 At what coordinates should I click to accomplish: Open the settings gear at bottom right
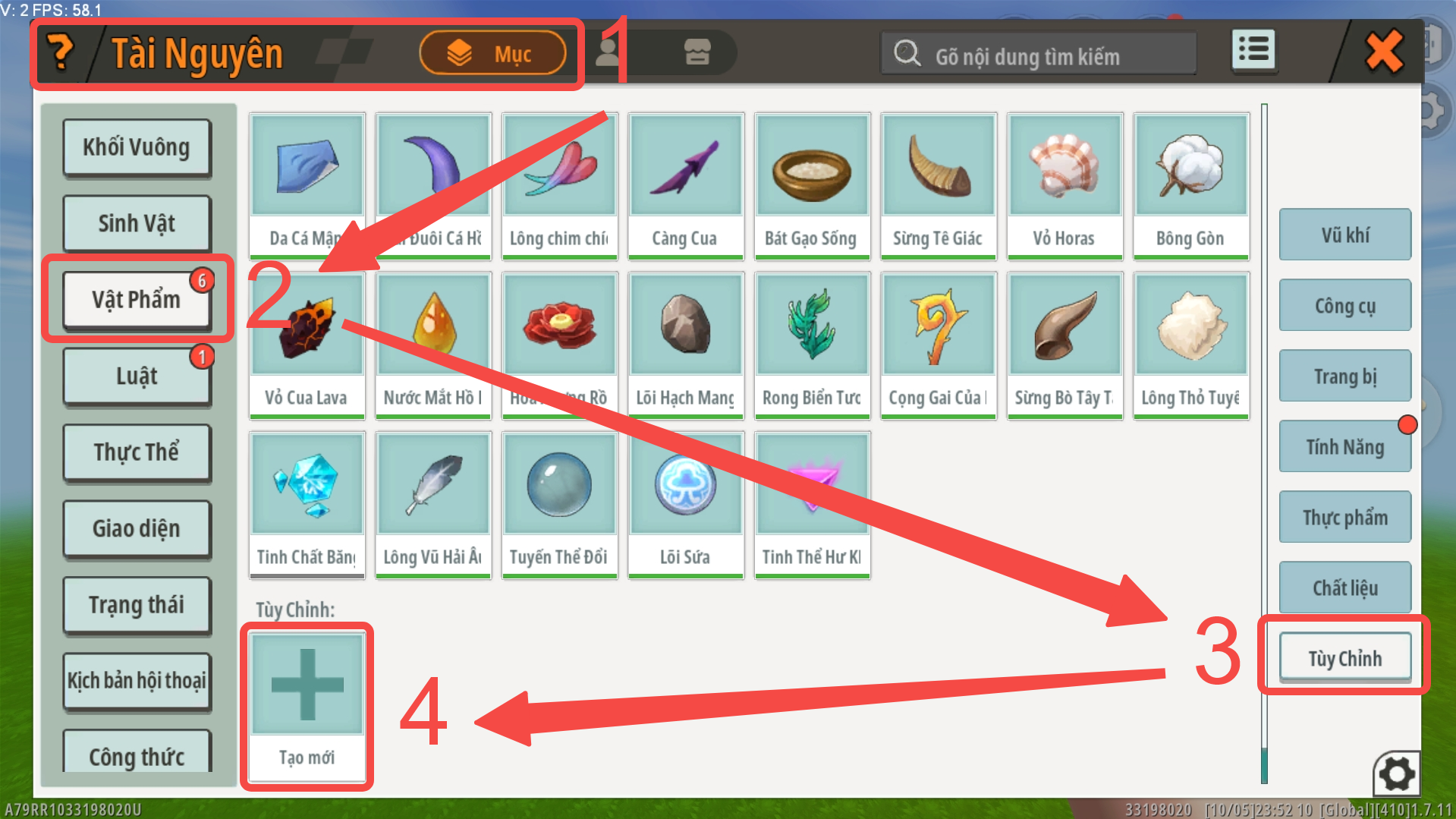[x=1397, y=774]
